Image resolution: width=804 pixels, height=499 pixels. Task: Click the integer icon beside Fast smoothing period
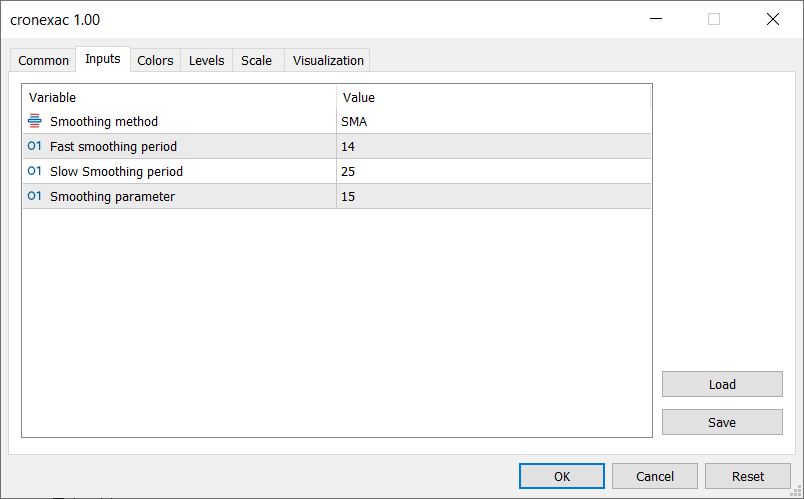click(35, 146)
